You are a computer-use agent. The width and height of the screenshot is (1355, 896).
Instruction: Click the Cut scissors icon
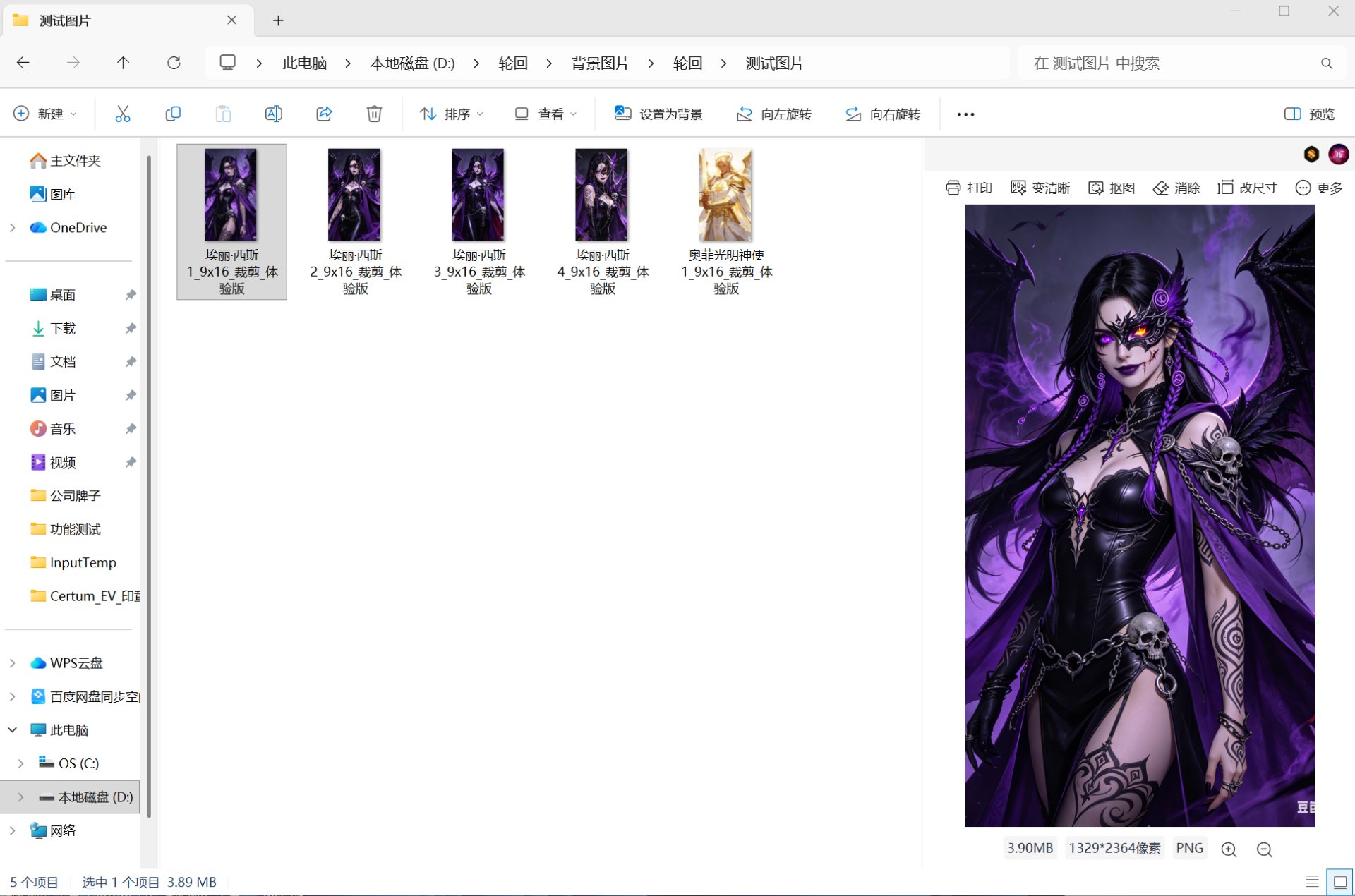click(x=123, y=114)
